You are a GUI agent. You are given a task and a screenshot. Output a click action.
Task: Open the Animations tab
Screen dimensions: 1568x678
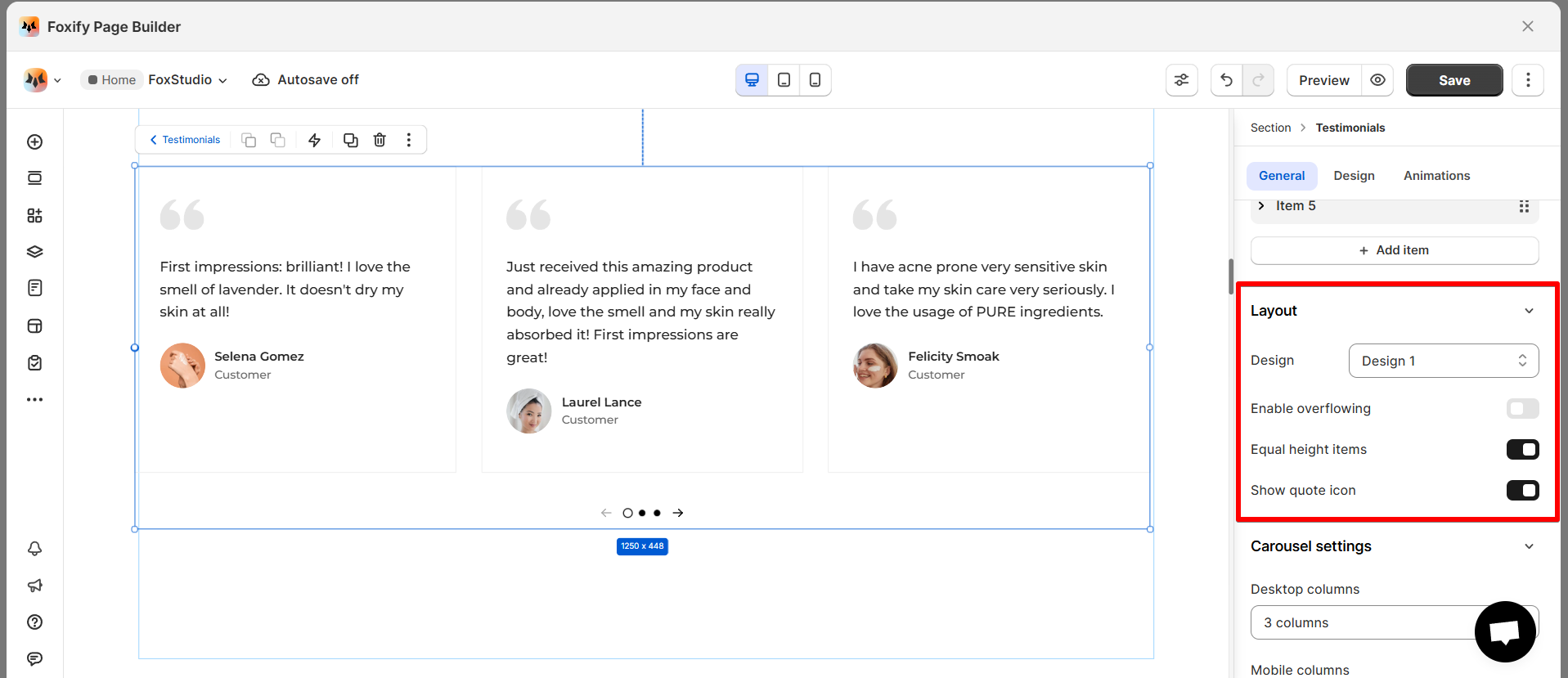coord(1436,176)
